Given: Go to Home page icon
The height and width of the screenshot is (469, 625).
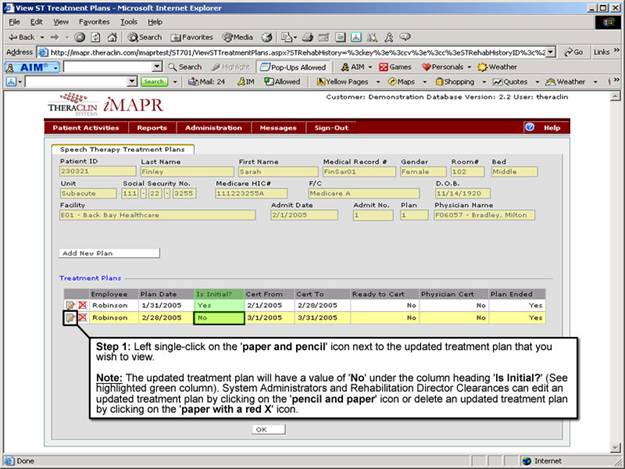Looking at the screenshot, I should [x=112, y=37].
